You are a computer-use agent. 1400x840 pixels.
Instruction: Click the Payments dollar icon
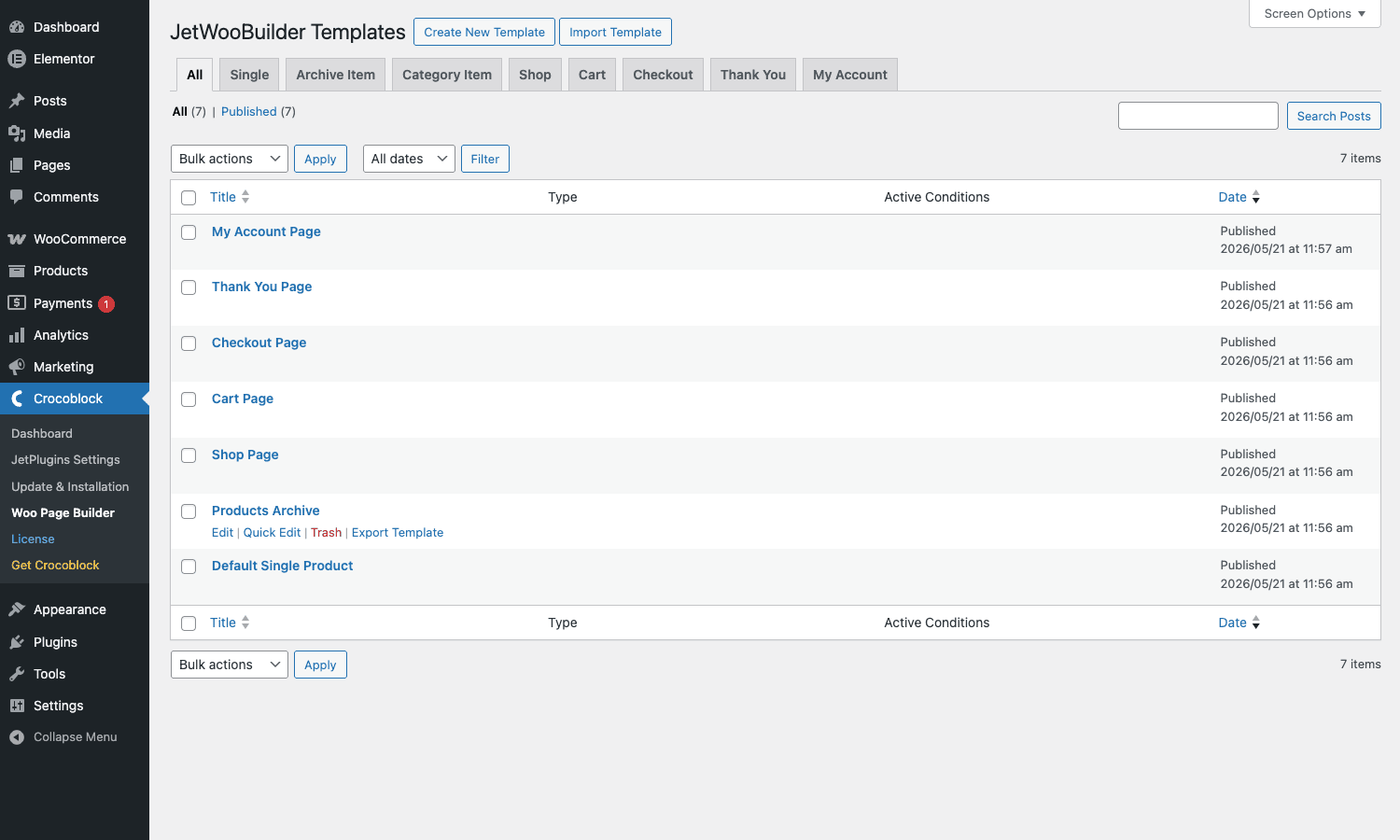[x=17, y=302]
